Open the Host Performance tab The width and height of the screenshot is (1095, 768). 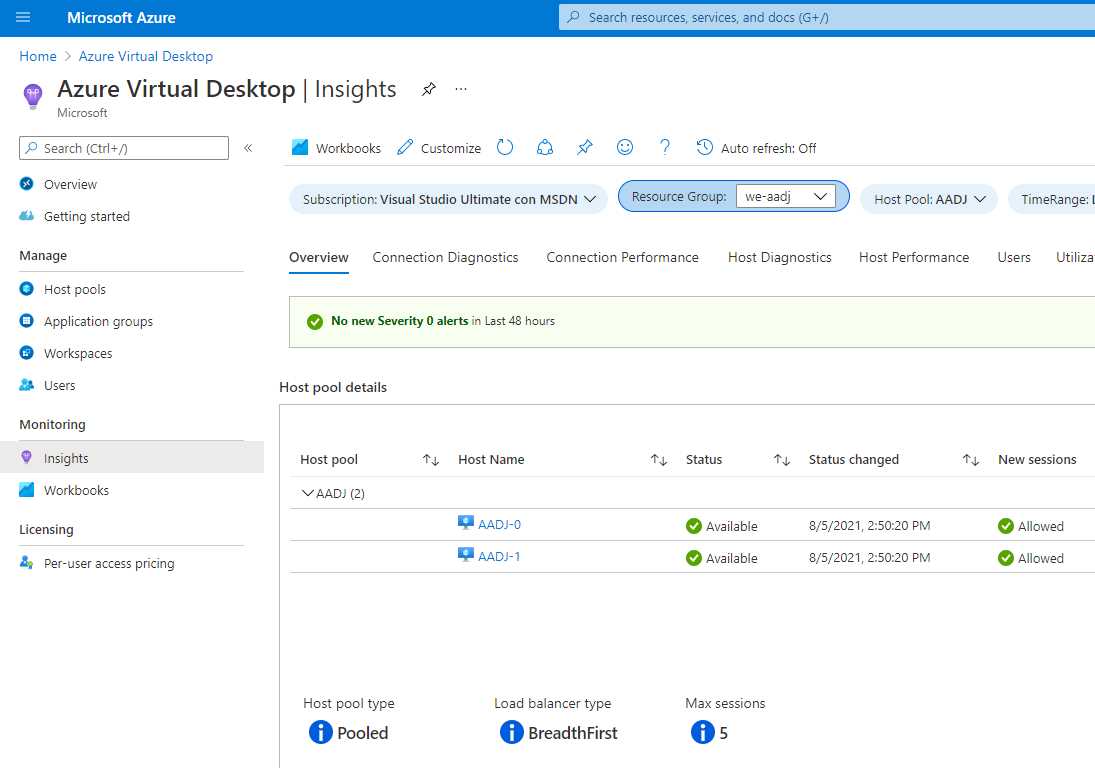(913, 257)
